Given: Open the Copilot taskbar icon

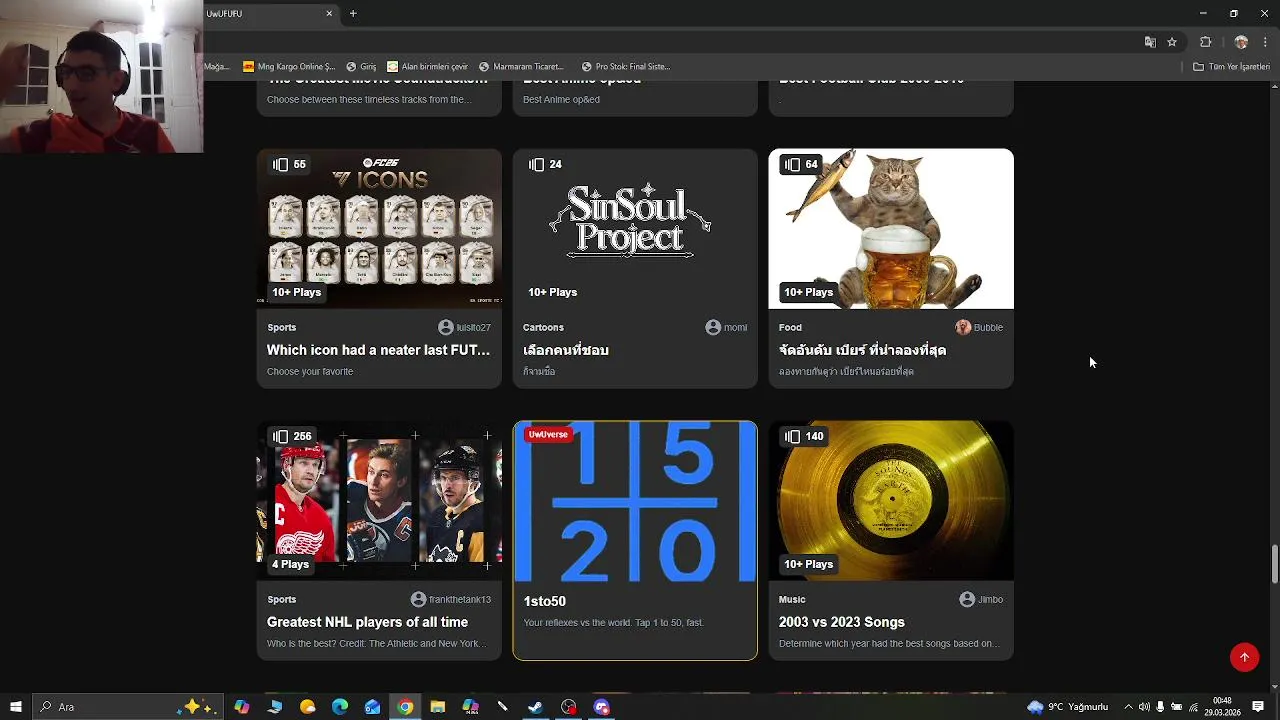Looking at the screenshot, I should (241, 707).
